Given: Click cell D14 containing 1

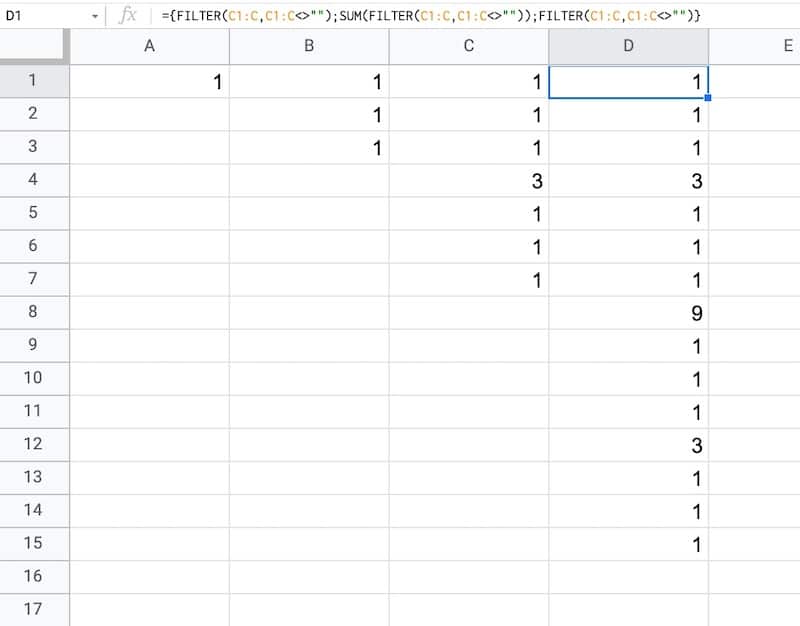Looking at the screenshot, I should coord(629,511).
